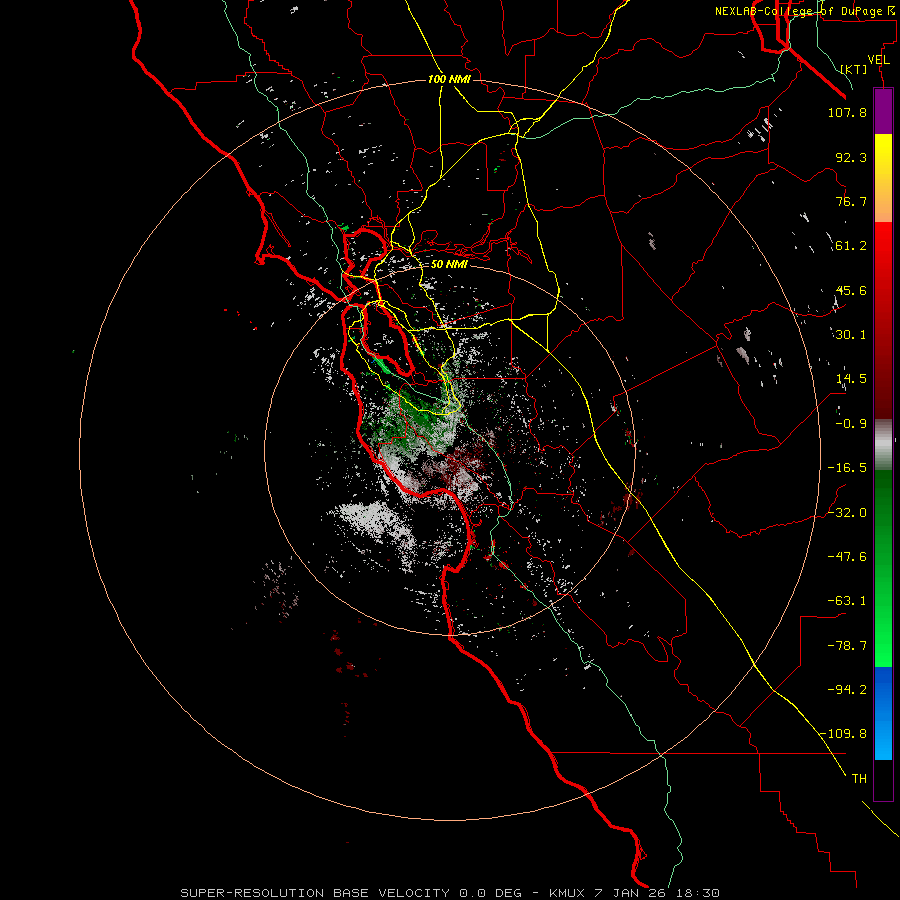Viewport: 900px width, 900px height.
Task: Click the VEL legend title
Action: pos(878,60)
